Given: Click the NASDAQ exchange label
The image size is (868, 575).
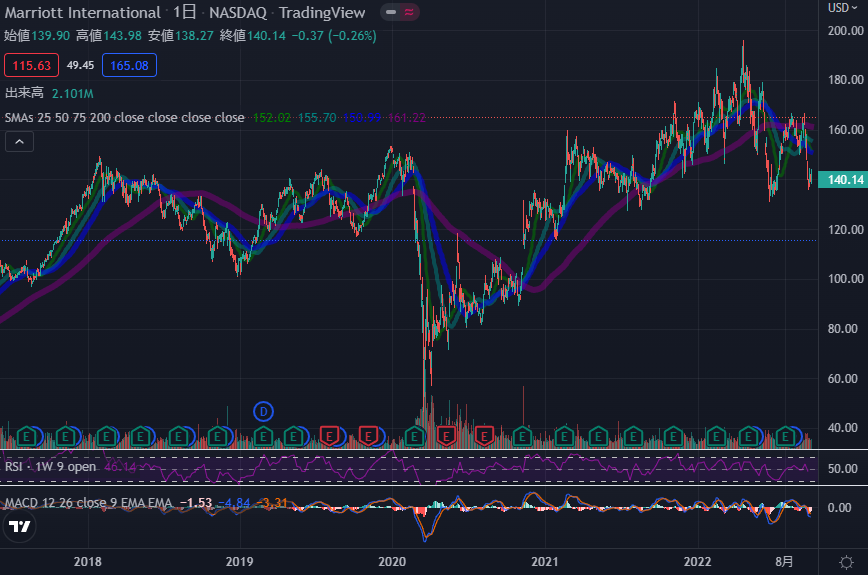Looking at the screenshot, I should (238, 12).
